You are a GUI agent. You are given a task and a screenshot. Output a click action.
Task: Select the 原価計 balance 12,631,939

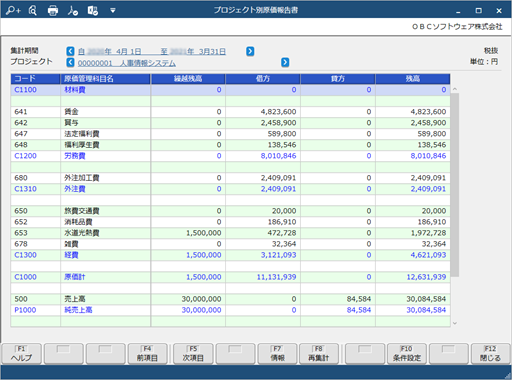(x=413, y=277)
